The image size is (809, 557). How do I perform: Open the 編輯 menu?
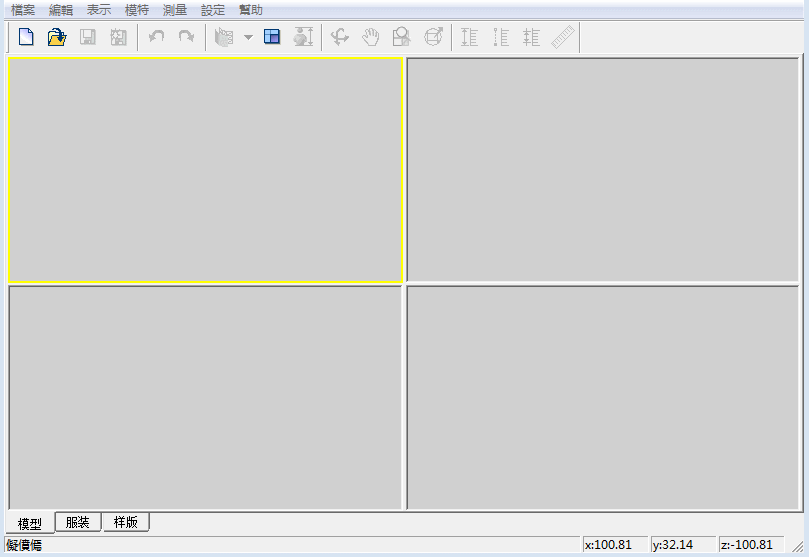(x=62, y=10)
